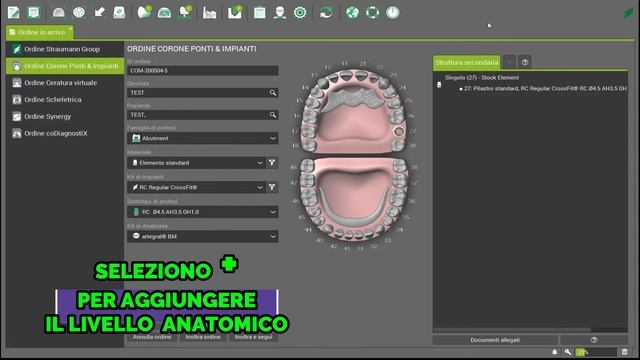
Task: Click the search icon in Dentista field
Action: (x=273, y=93)
